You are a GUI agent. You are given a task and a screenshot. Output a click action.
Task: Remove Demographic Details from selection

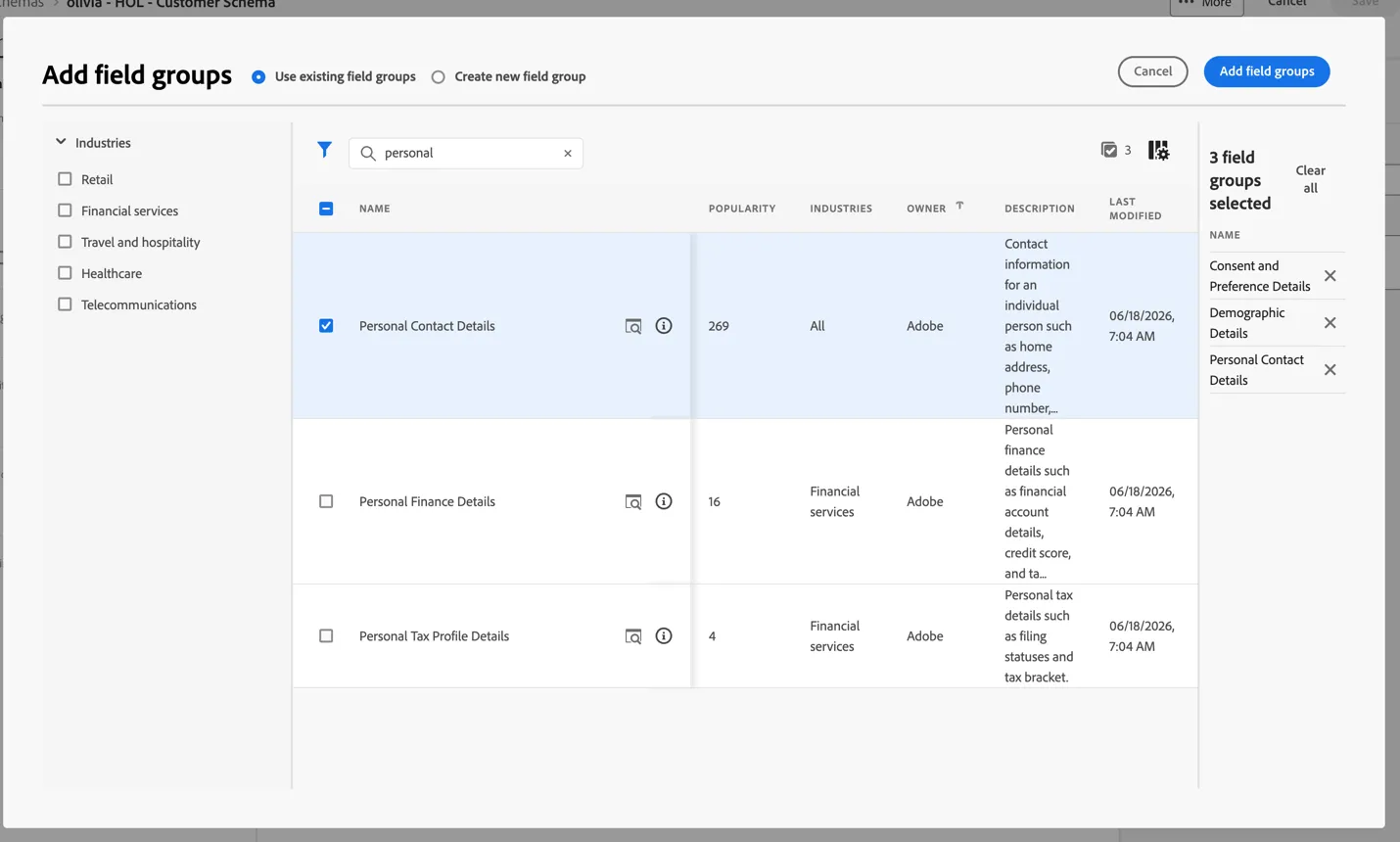[1330, 323]
